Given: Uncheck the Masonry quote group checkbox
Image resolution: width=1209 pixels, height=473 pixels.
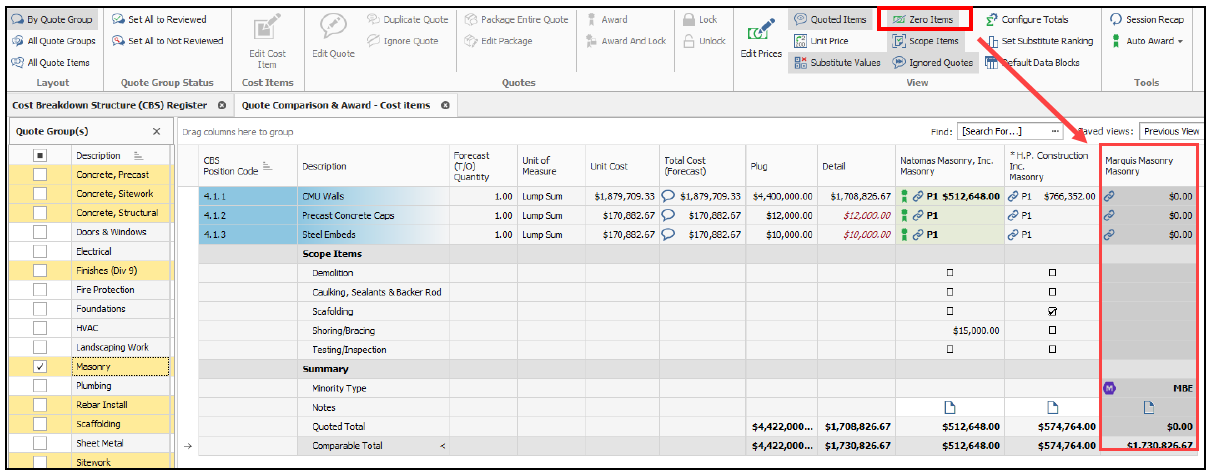Looking at the screenshot, I should point(40,367).
